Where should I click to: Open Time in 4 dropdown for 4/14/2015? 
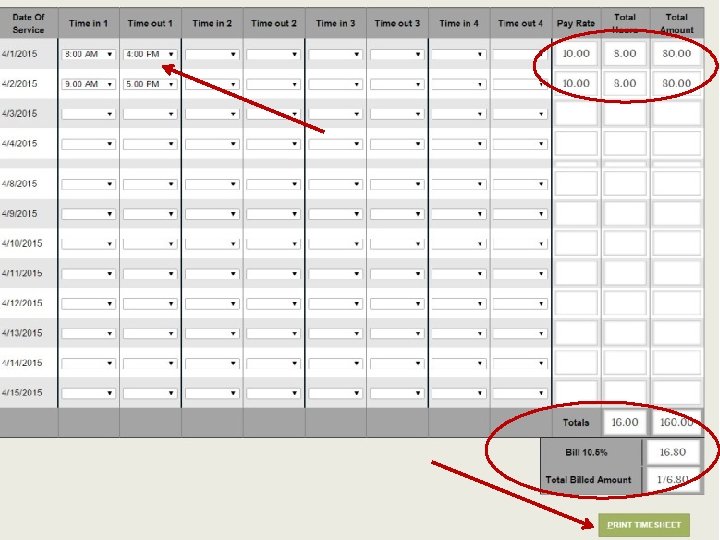tap(459, 363)
